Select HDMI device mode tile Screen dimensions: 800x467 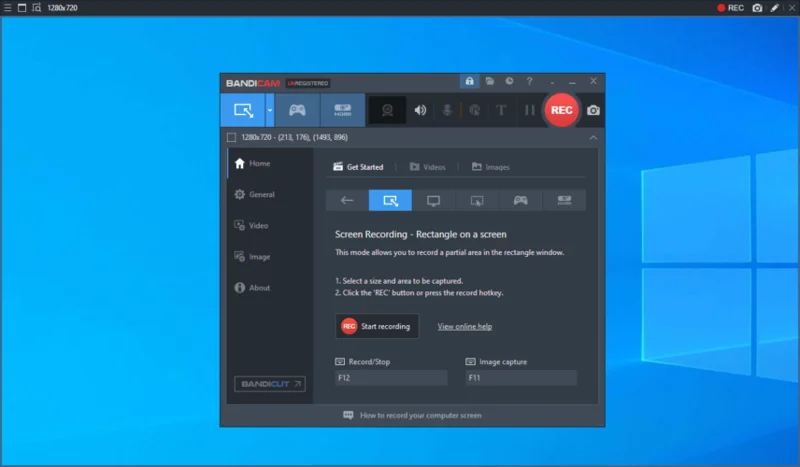(564, 200)
